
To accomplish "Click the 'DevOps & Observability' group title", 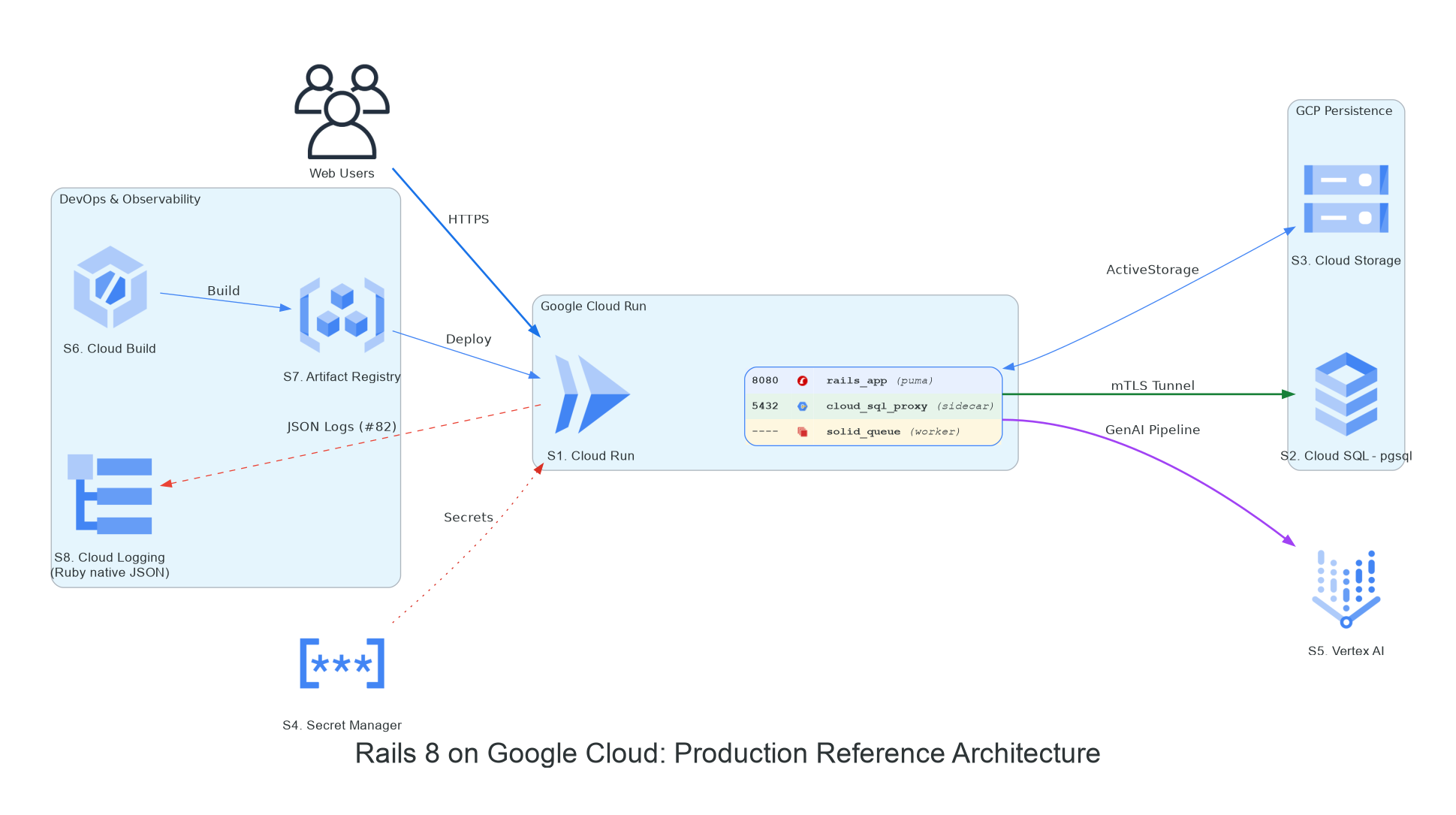I will pyautogui.click(x=130, y=199).
